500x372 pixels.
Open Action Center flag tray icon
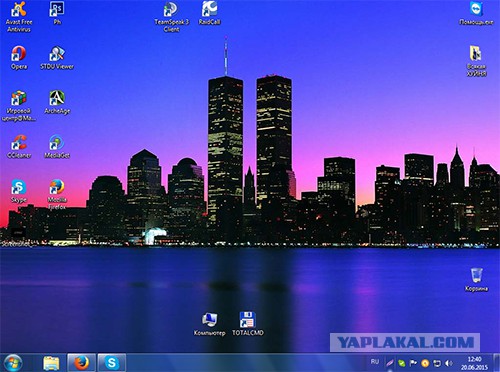413,363
